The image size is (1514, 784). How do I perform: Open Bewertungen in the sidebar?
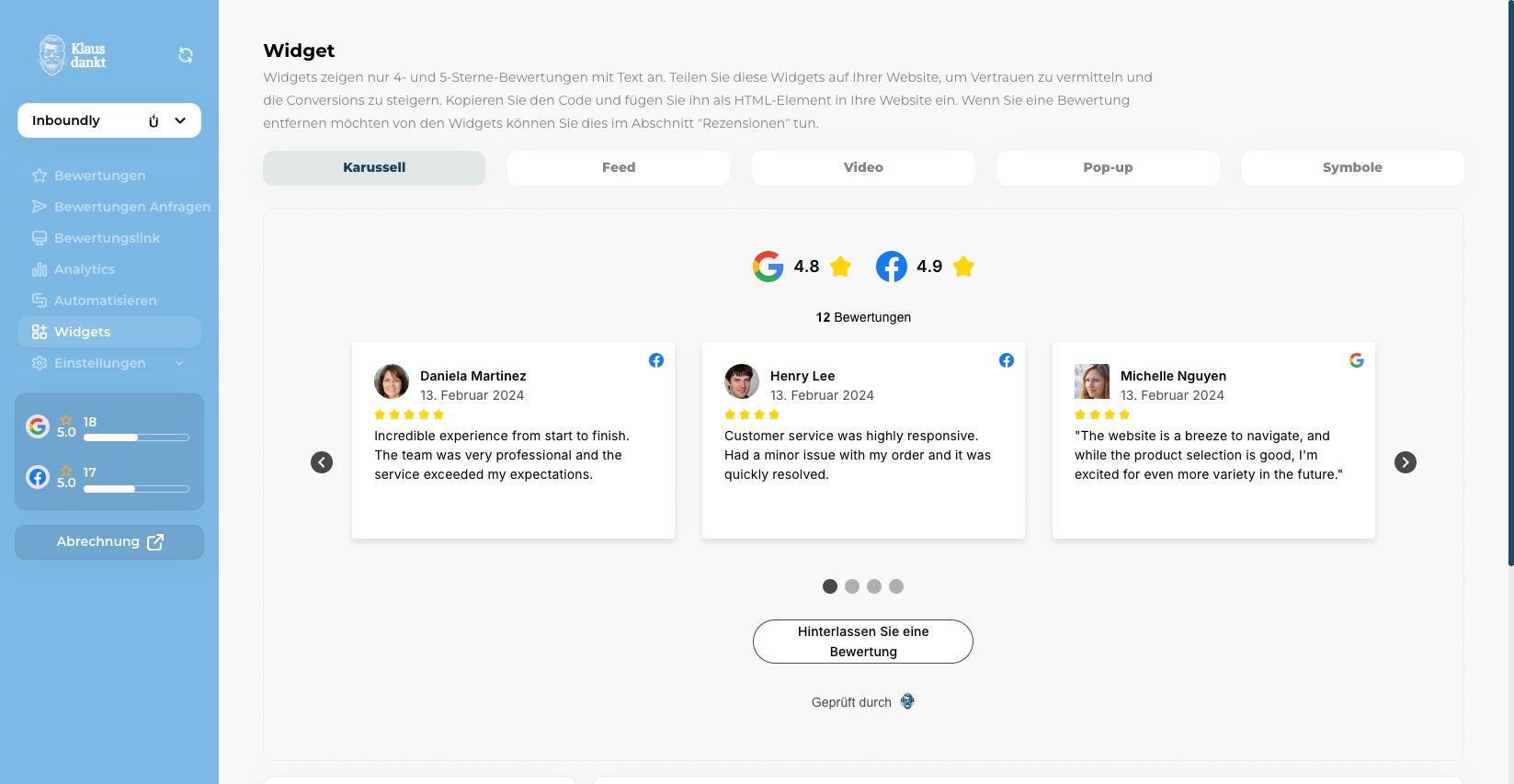[x=109, y=176]
